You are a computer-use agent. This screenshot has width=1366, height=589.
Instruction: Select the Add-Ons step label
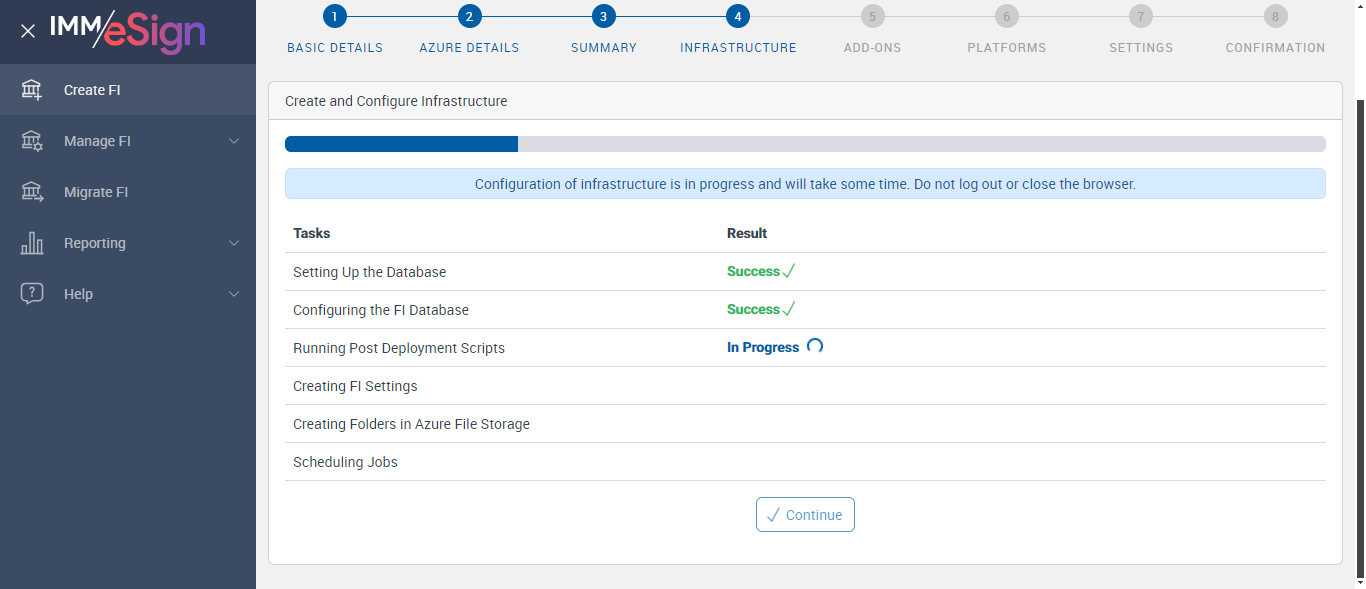click(872, 48)
